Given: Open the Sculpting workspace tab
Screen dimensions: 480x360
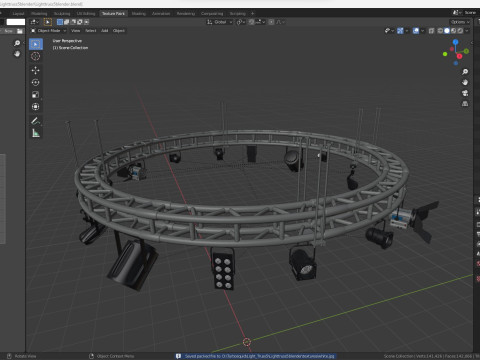Looking at the screenshot, I should (x=62, y=14).
